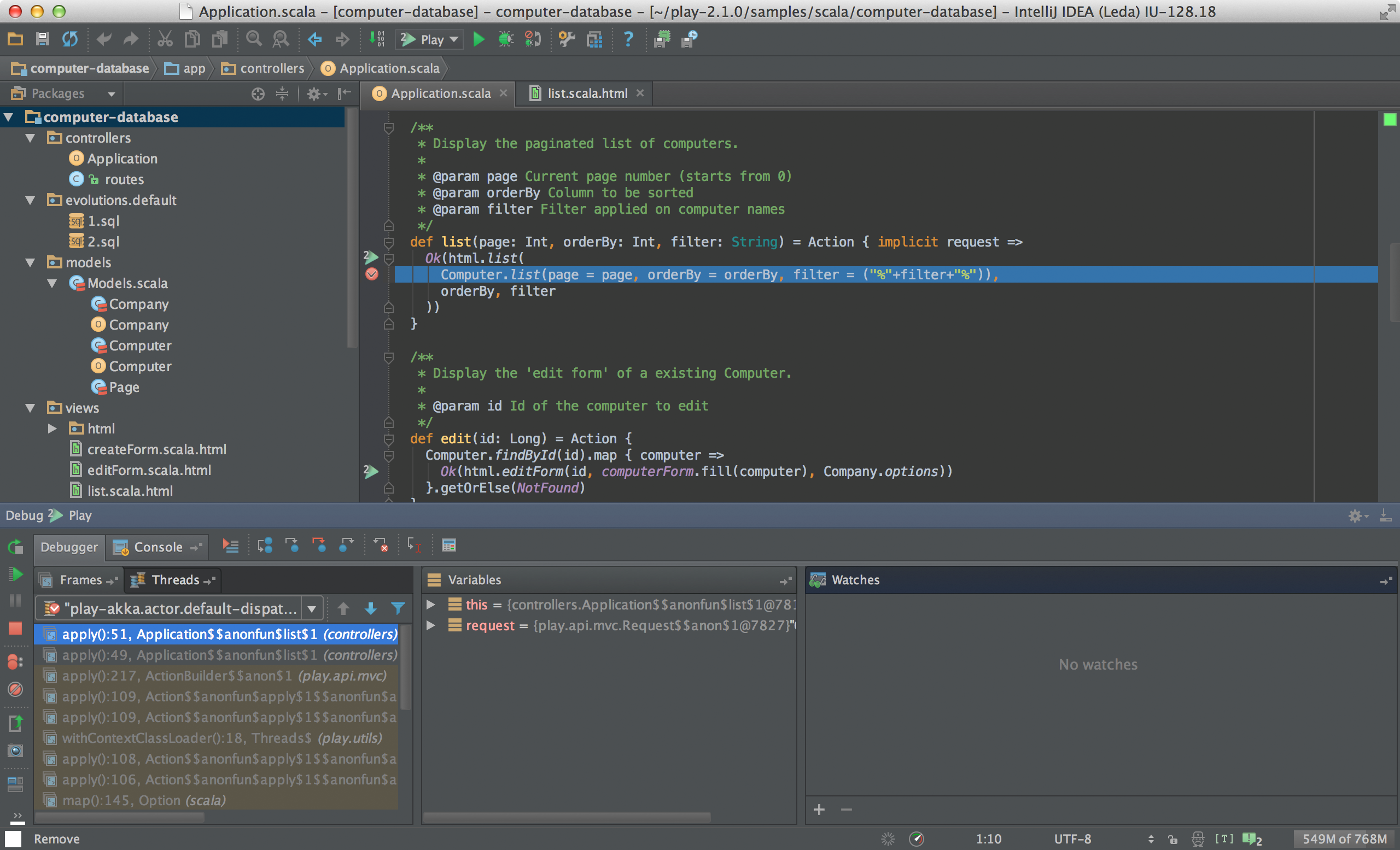Screen dimensions: 1400x850
Task: Rerun the Play debug session
Action: pyautogui.click(x=15, y=547)
